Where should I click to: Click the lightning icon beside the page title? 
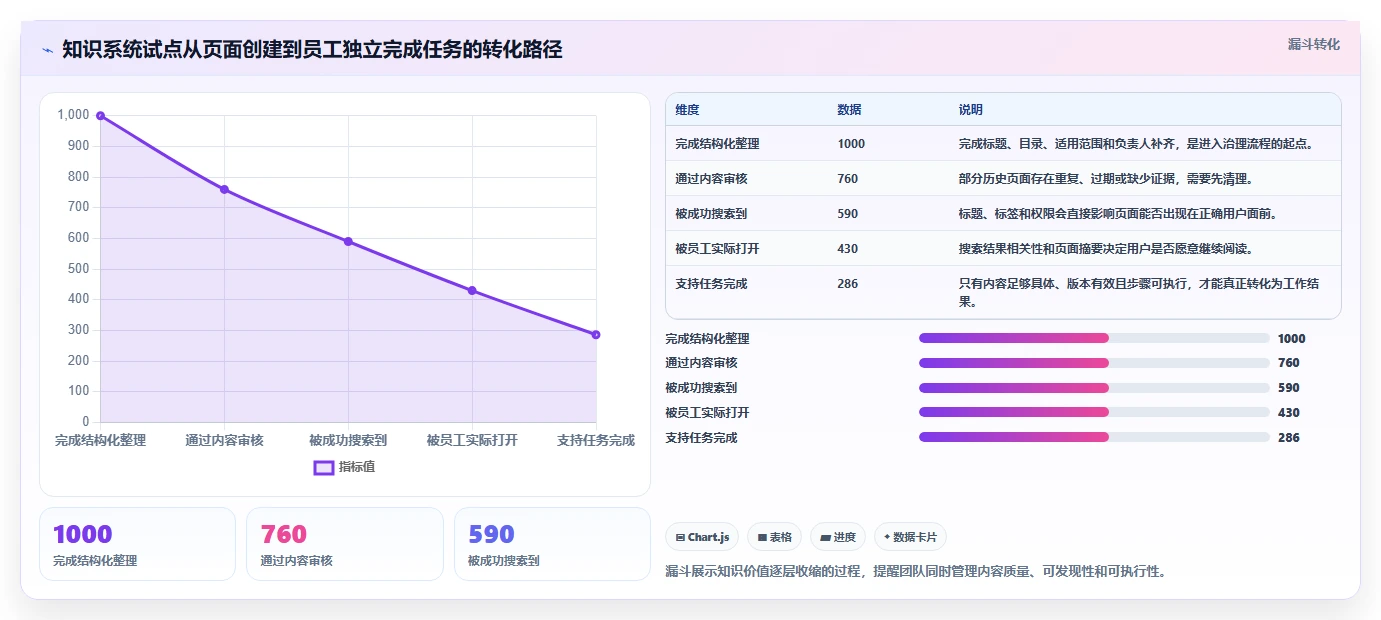point(47,50)
